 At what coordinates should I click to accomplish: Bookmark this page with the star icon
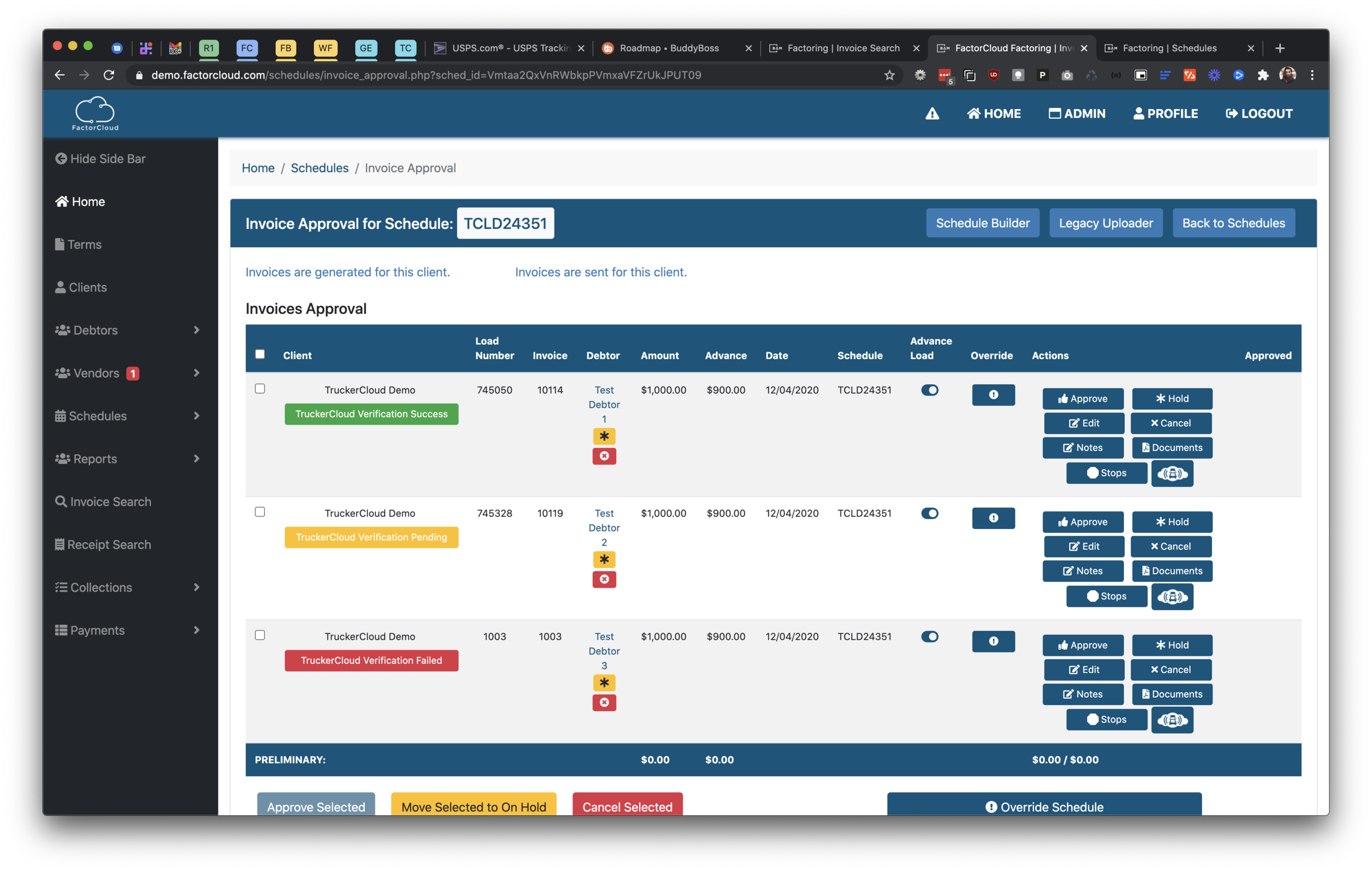coord(889,75)
